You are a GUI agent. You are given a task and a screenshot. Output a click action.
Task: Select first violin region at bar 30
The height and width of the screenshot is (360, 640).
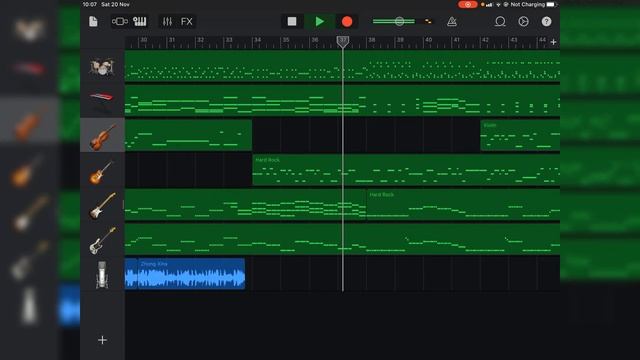[x=188, y=135]
